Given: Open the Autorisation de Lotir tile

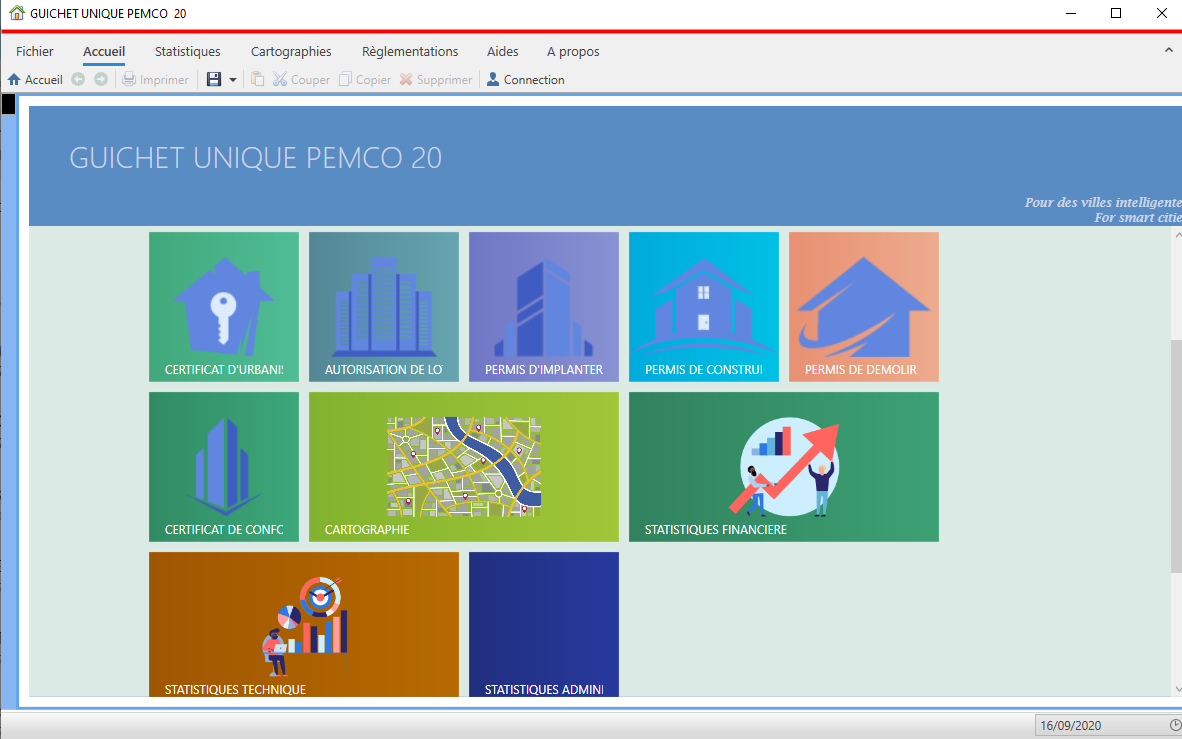Looking at the screenshot, I should coord(384,307).
